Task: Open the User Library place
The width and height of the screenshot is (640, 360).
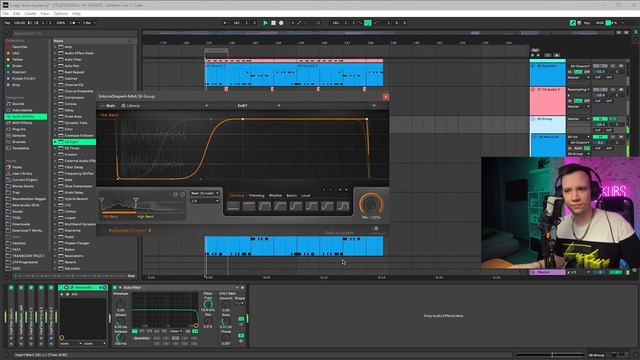Action: [22, 173]
